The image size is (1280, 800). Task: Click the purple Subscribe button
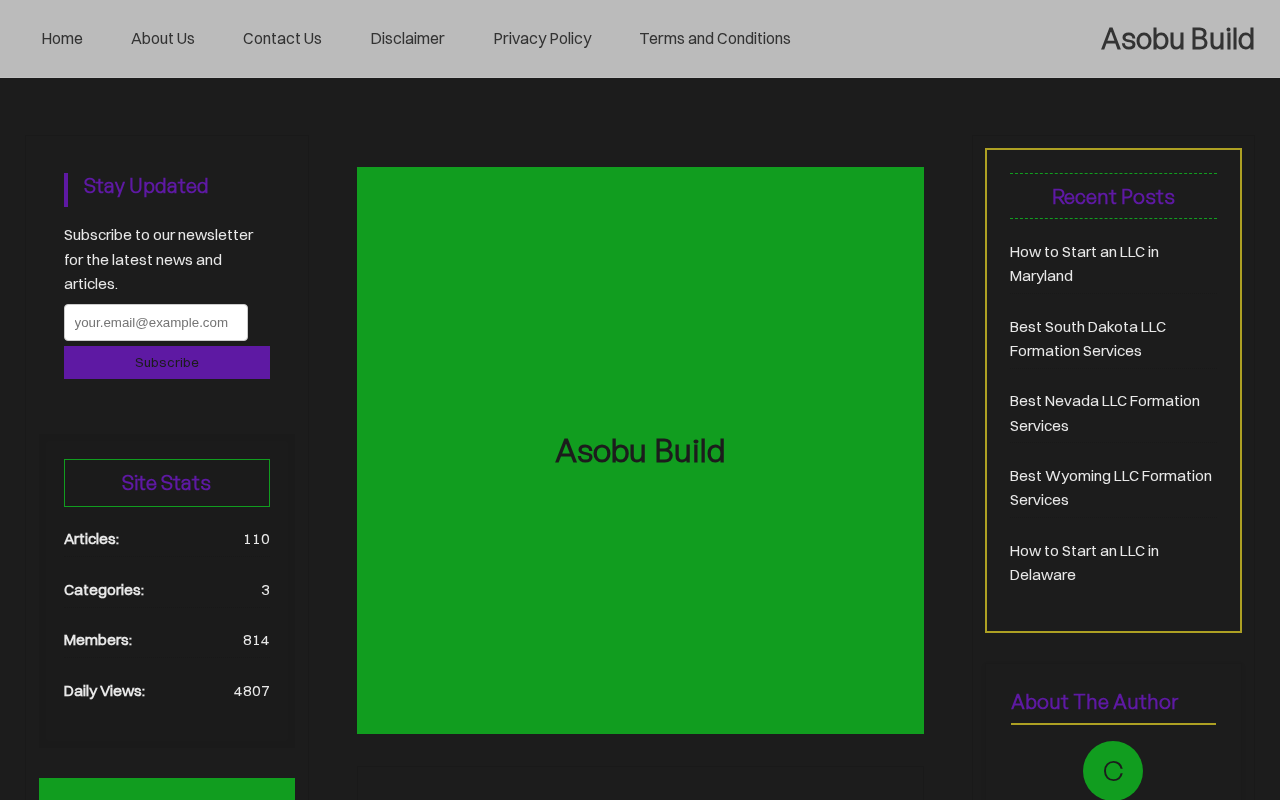(167, 362)
